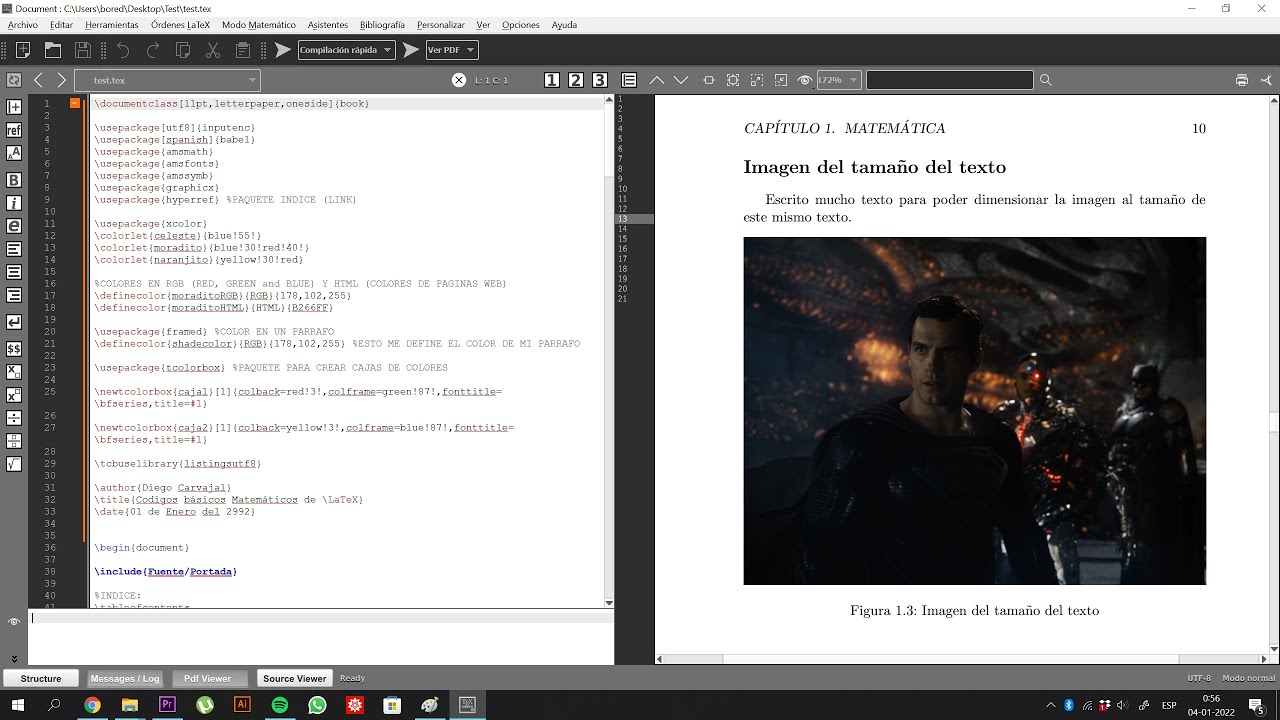Go to the previous document with left arrow

click(x=38, y=80)
